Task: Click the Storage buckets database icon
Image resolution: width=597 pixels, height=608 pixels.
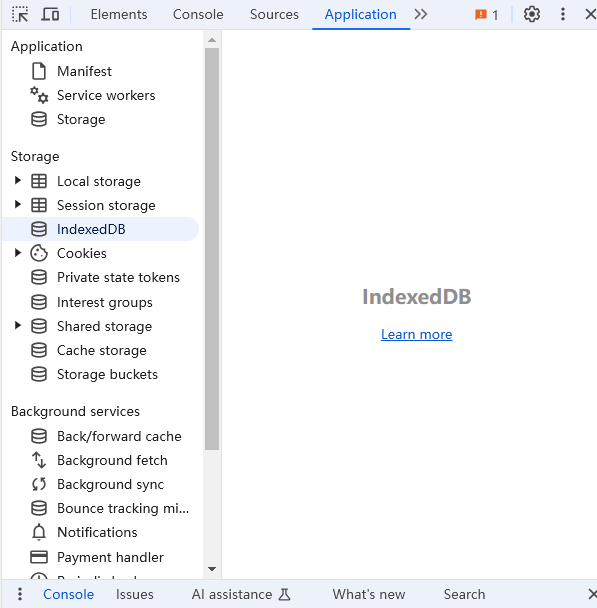Action: 39,374
